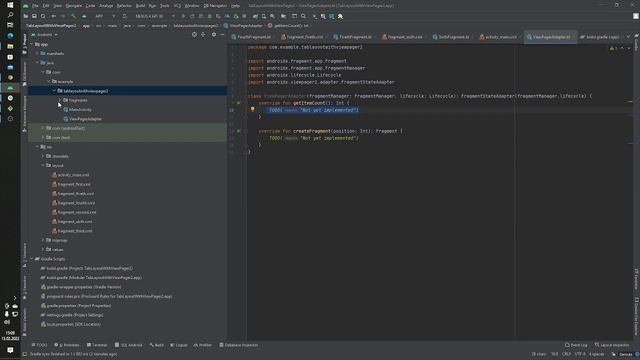Expand the com (androidTest) package
This screenshot has width=640, height=360.
pyautogui.click(x=43, y=128)
